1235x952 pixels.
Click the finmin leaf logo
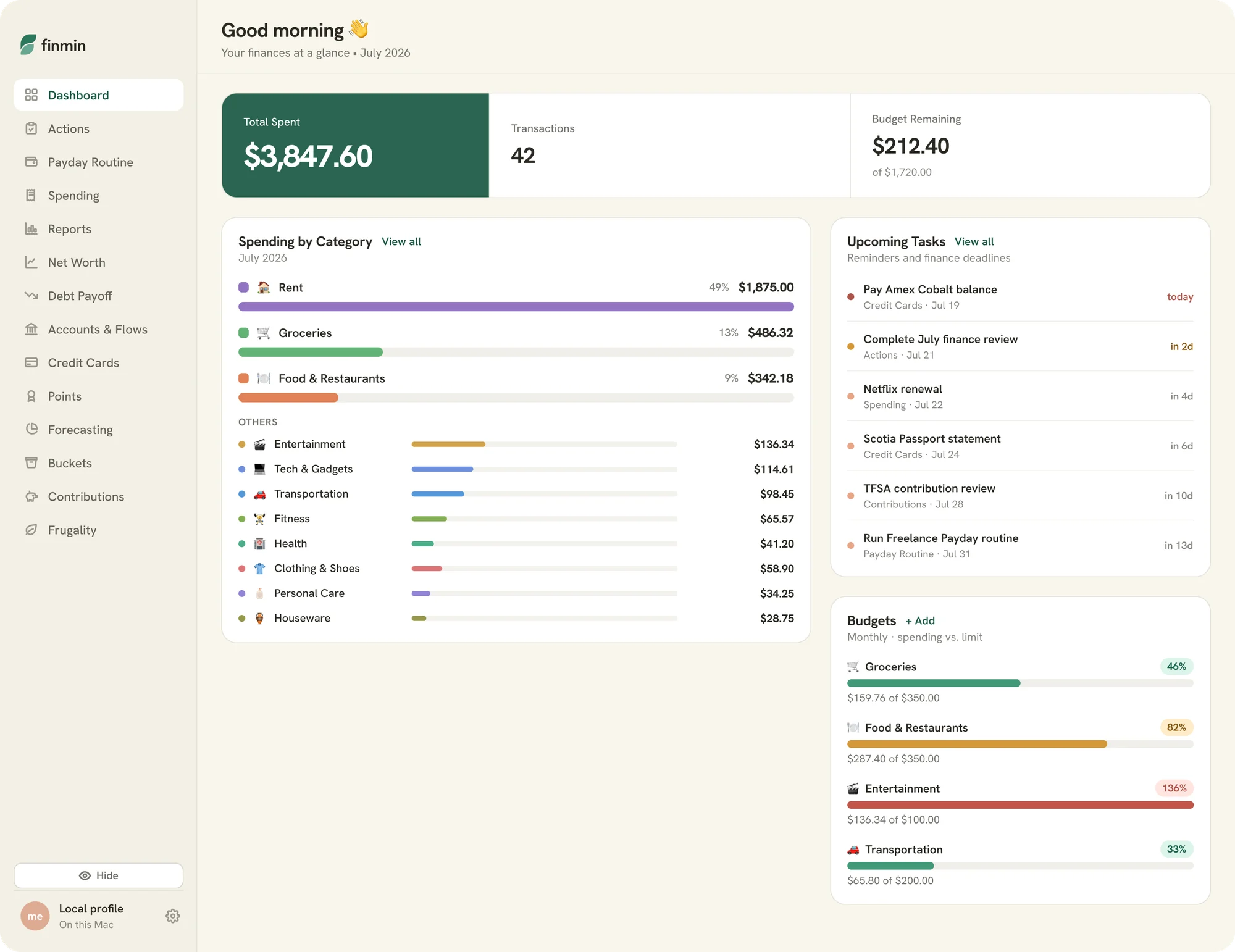[28, 44]
